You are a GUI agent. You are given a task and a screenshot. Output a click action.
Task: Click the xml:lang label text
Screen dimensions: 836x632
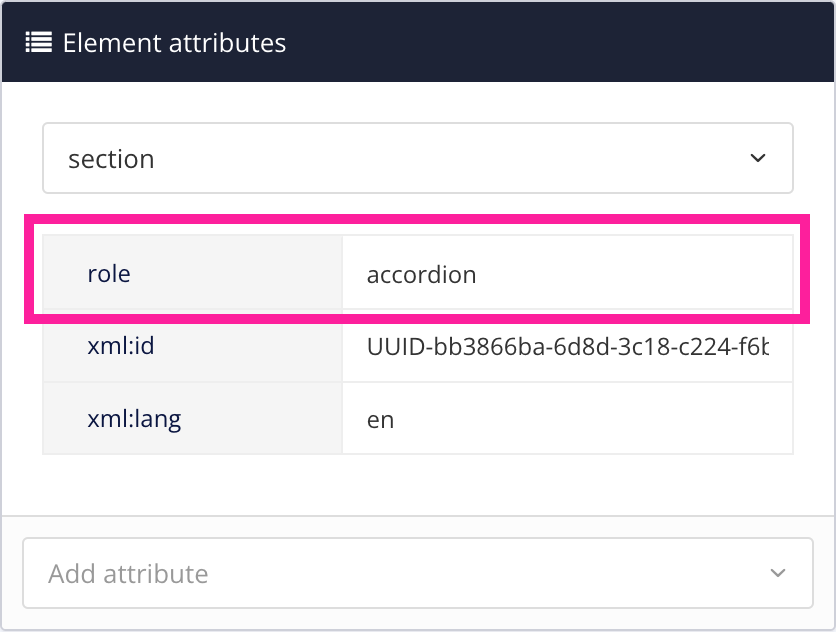tap(134, 419)
